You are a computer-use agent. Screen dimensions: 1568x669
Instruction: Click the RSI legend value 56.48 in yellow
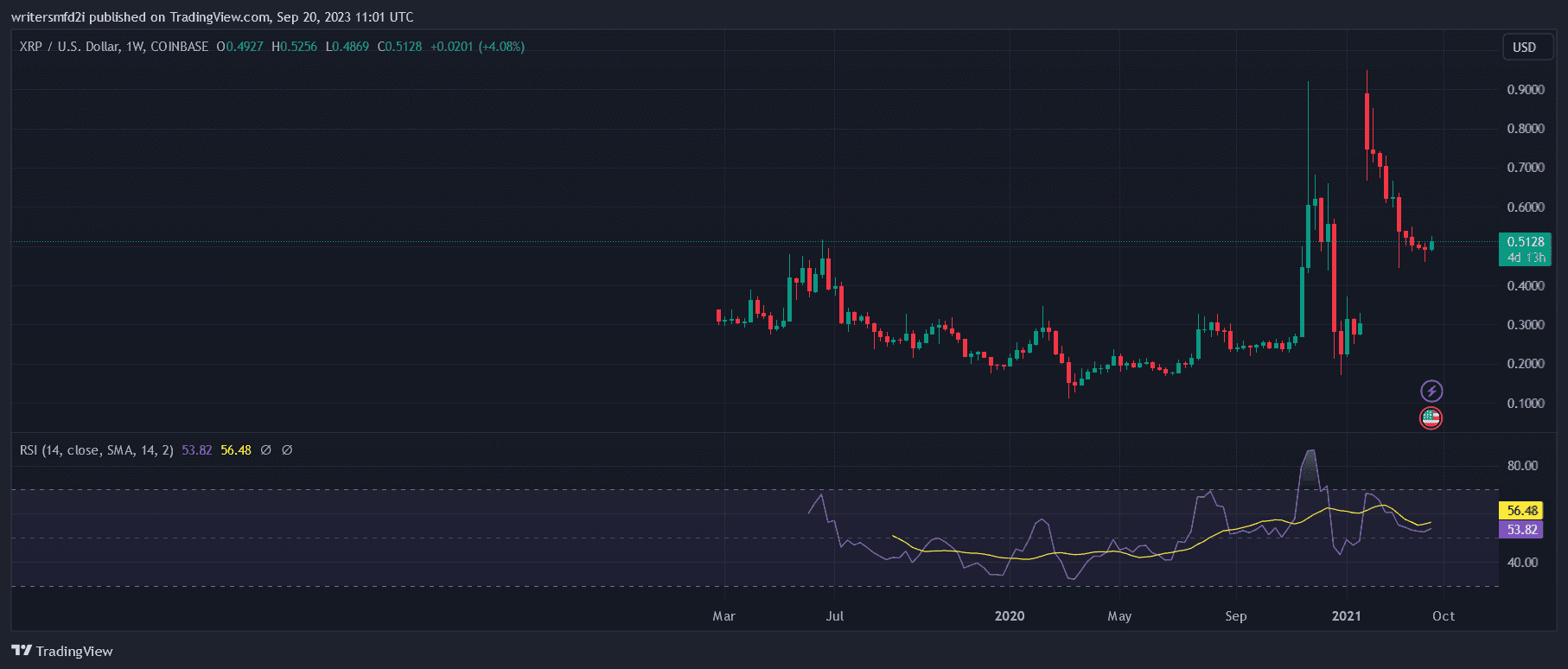point(236,450)
